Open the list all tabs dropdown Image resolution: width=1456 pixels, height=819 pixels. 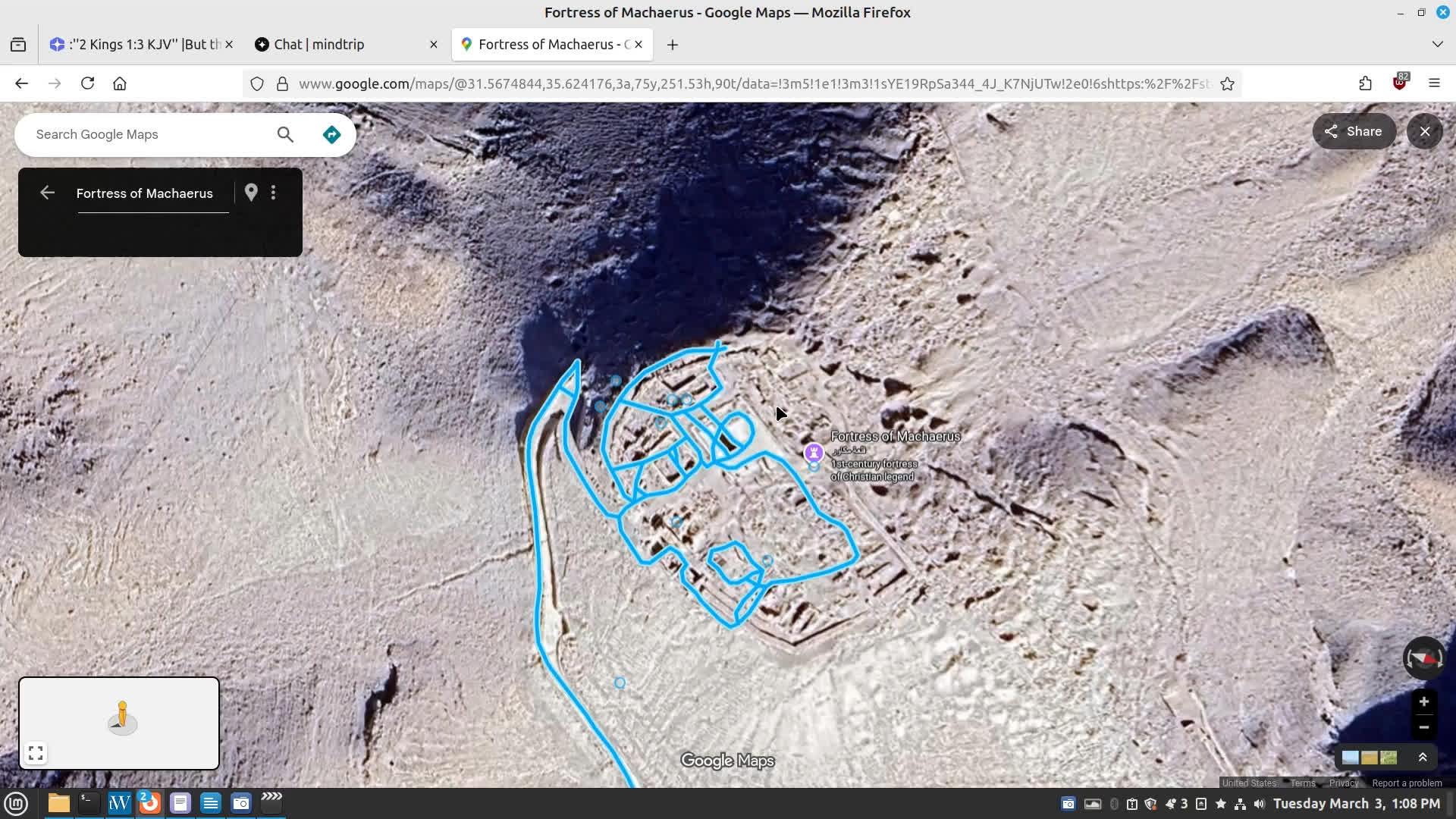coord(1437,44)
